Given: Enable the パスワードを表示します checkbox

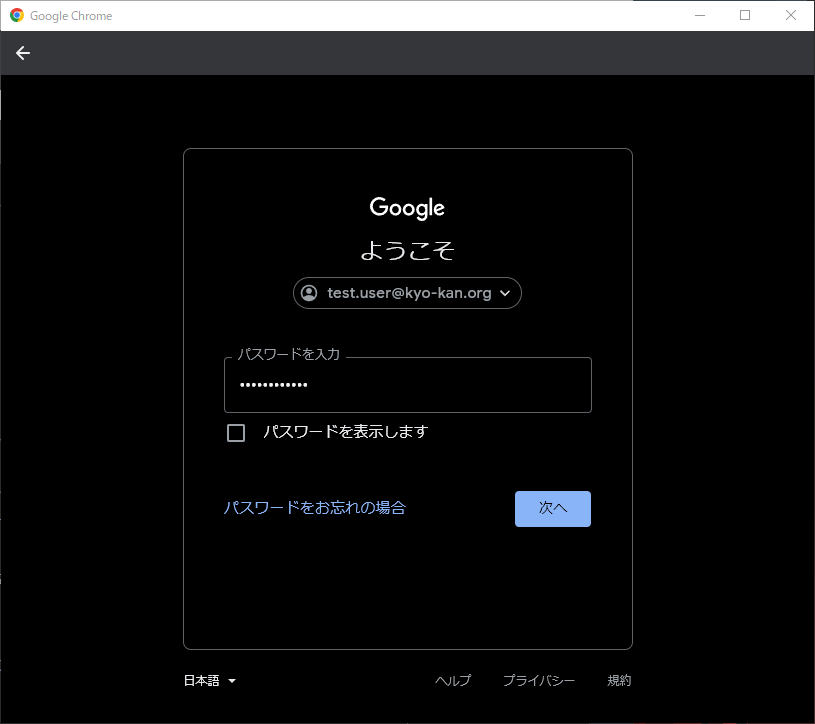Looking at the screenshot, I should point(236,432).
